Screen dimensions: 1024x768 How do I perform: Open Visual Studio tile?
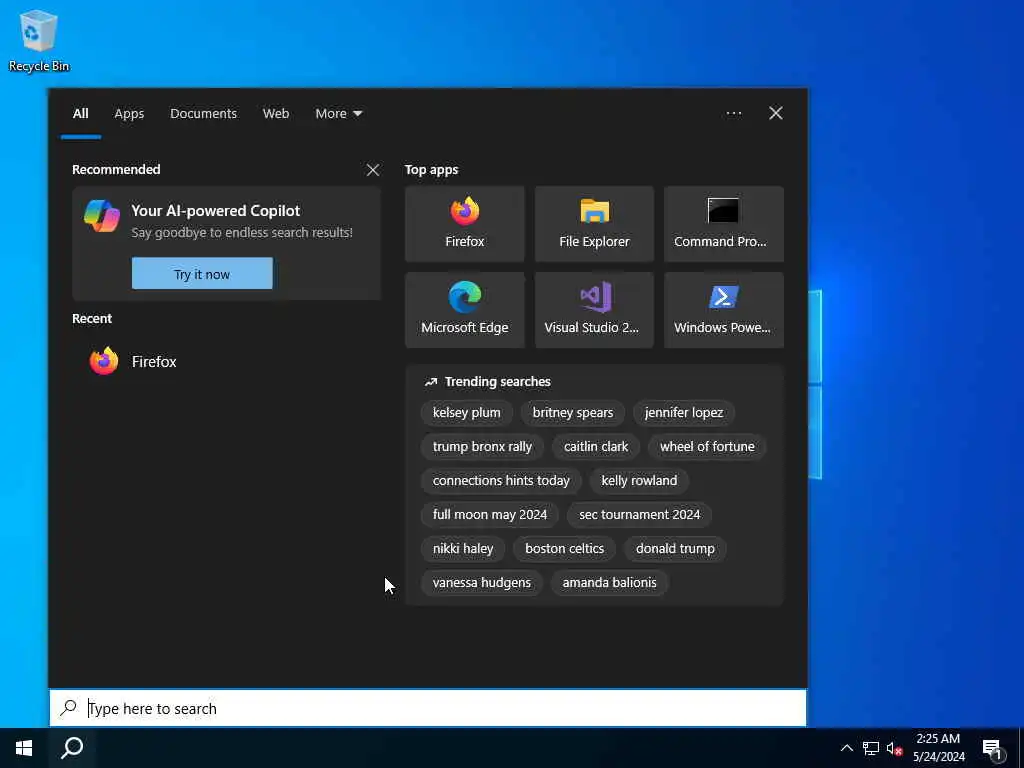pyautogui.click(x=594, y=310)
